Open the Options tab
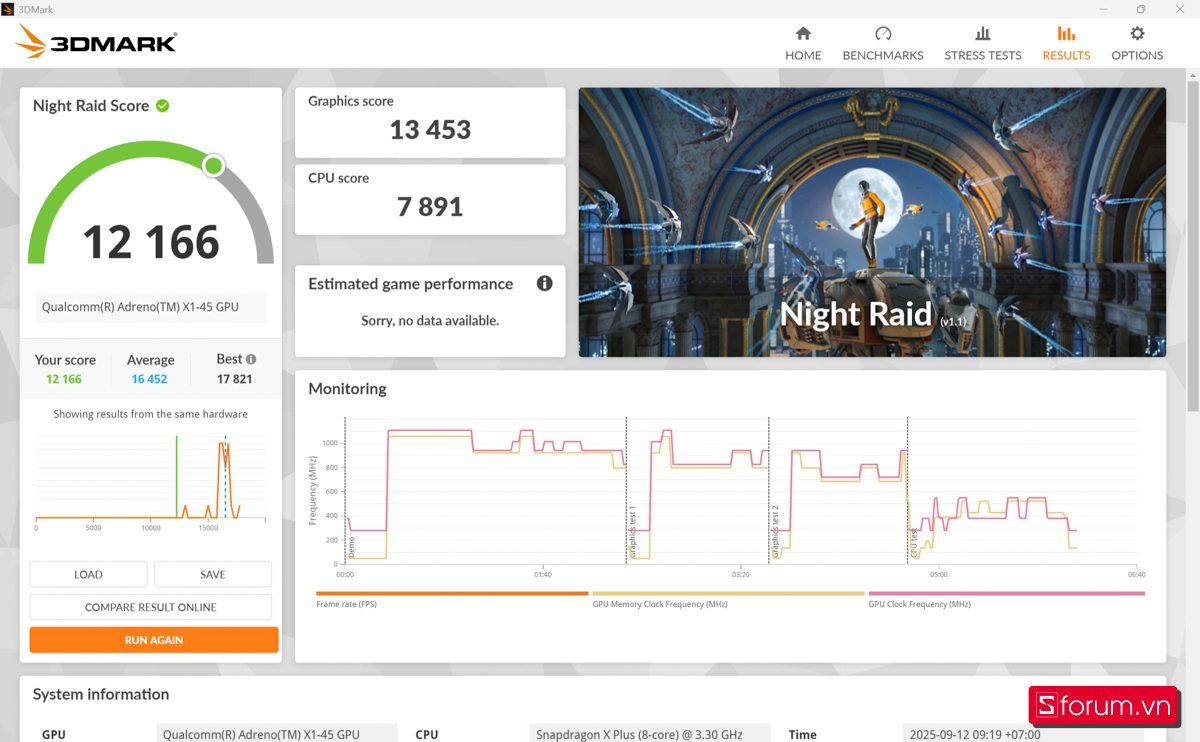The height and width of the screenshot is (742, 1200). pos(1137,44)
